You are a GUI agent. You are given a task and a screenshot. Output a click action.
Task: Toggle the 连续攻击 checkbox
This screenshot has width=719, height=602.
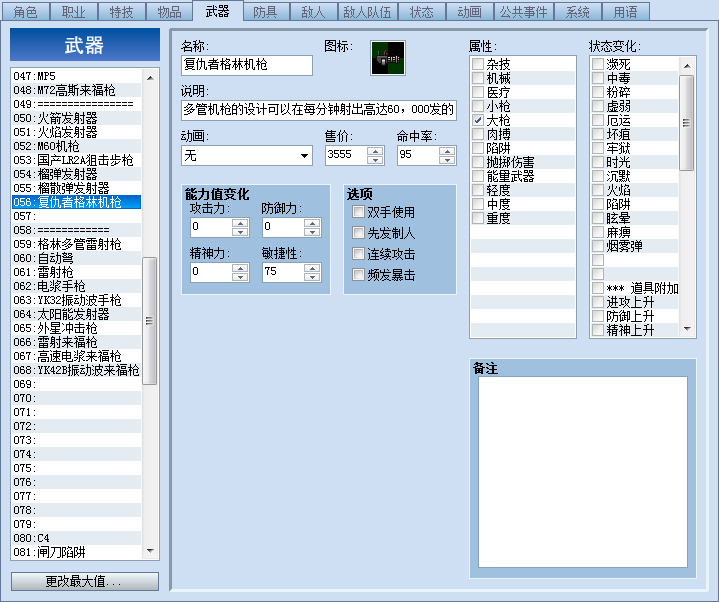click(x=358, y=254)
